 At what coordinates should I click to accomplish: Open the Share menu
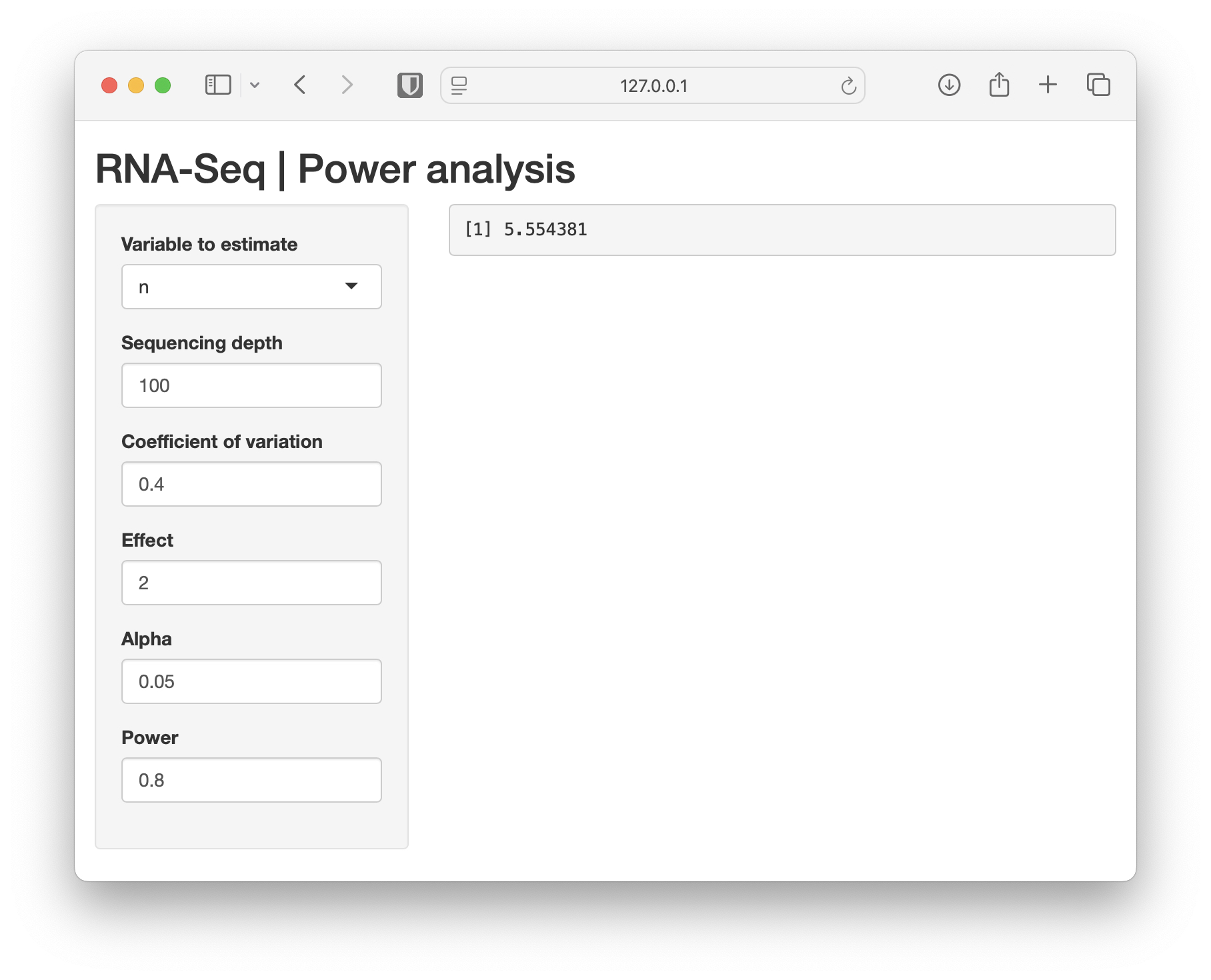999,85
